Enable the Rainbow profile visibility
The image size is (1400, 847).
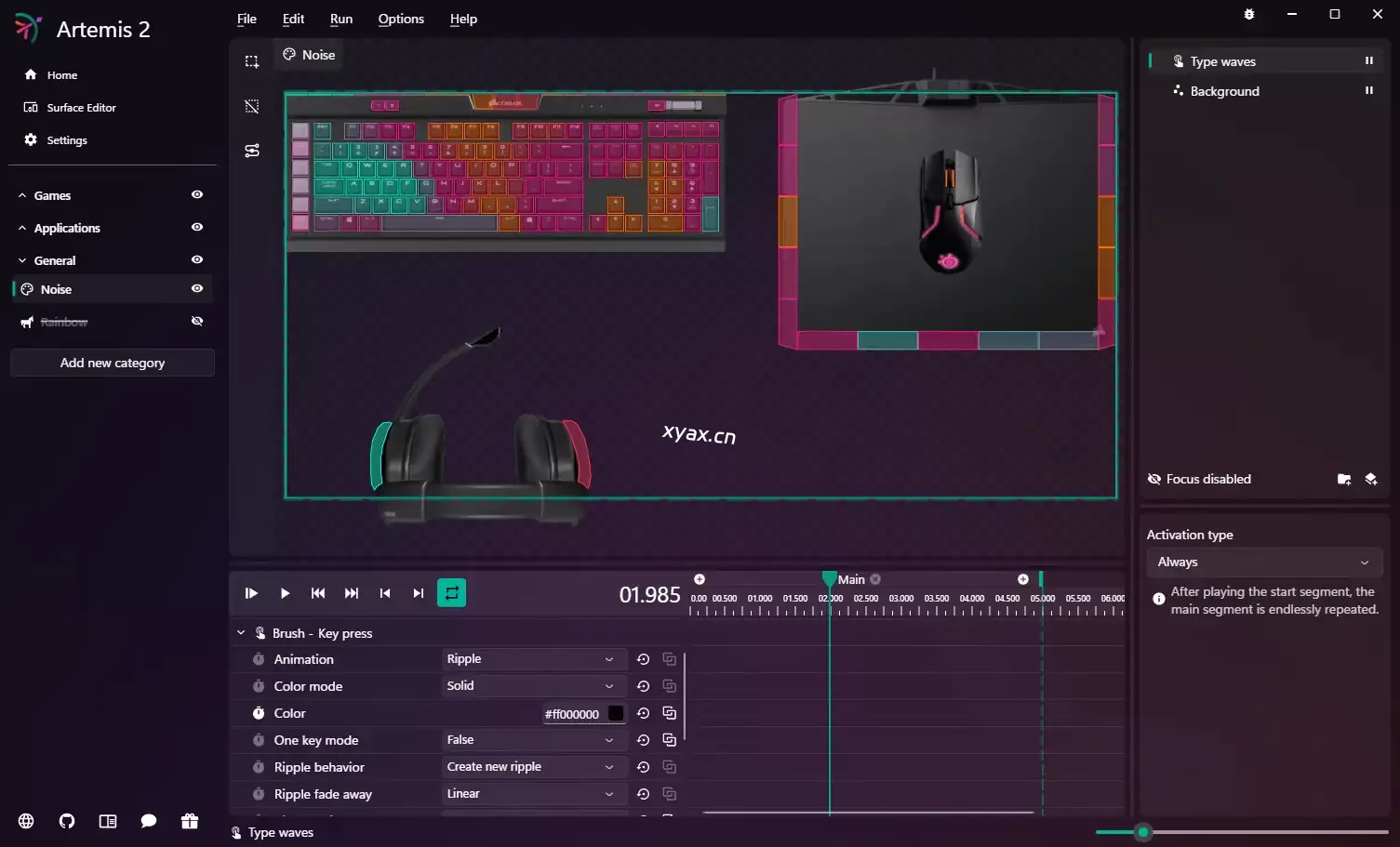pyautogui.click(x=197, y=322)
